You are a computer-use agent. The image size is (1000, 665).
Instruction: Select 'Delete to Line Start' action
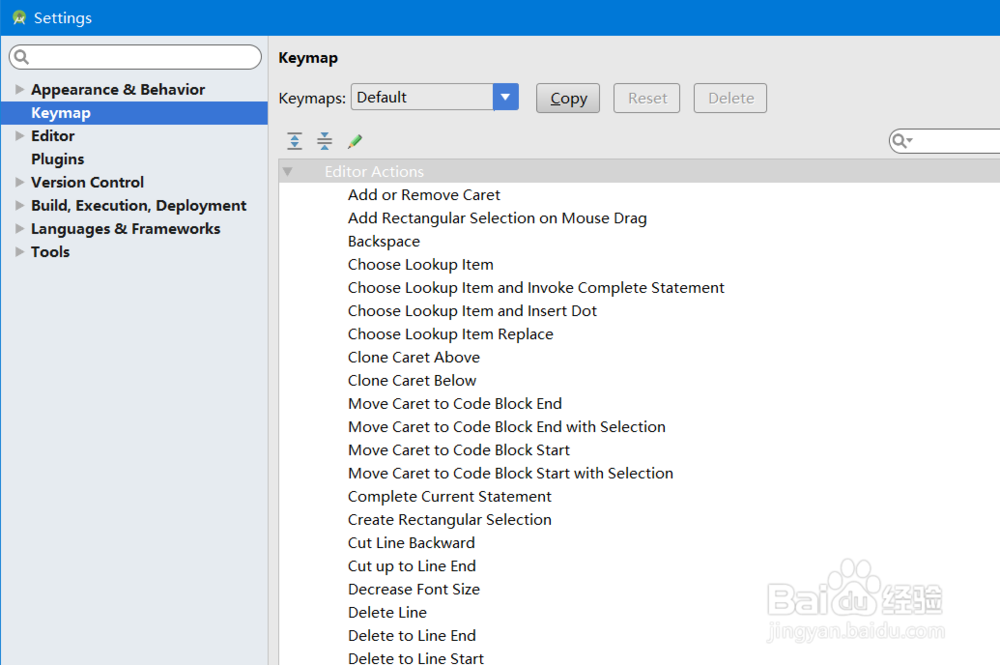click(416, 657)
